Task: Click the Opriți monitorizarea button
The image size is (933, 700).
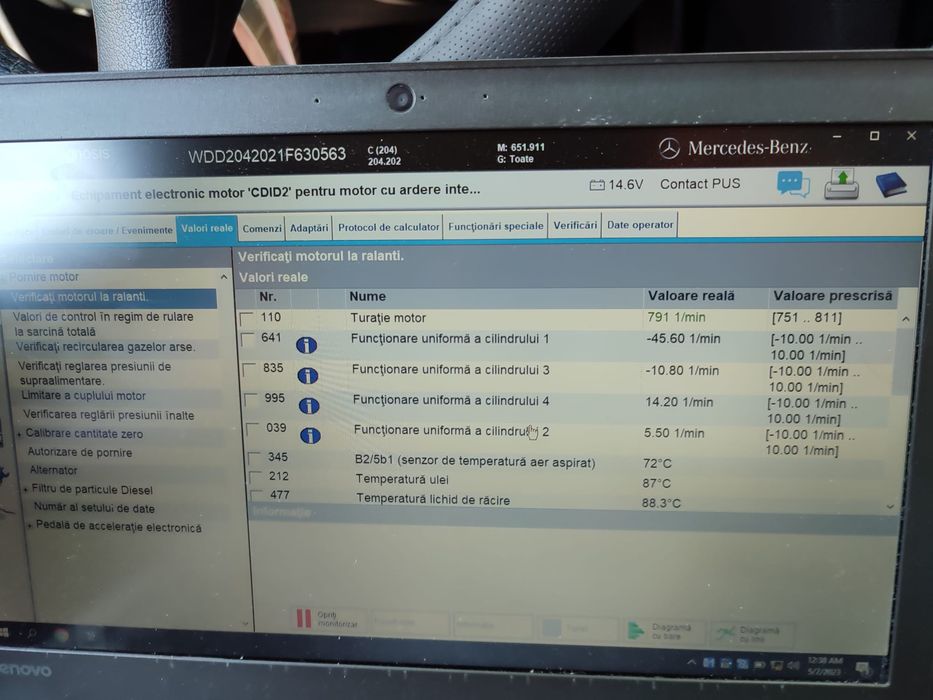Action: point(328,619)
